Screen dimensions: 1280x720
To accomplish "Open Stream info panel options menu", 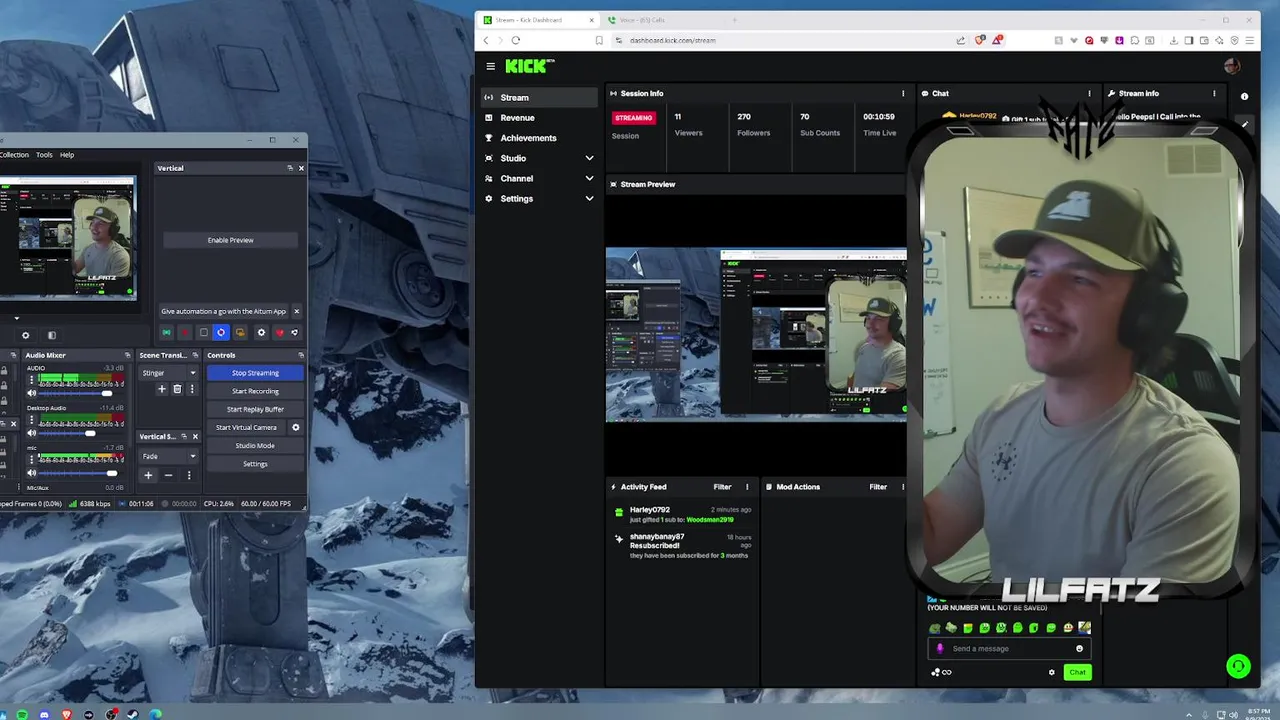I will (1214, 93).
